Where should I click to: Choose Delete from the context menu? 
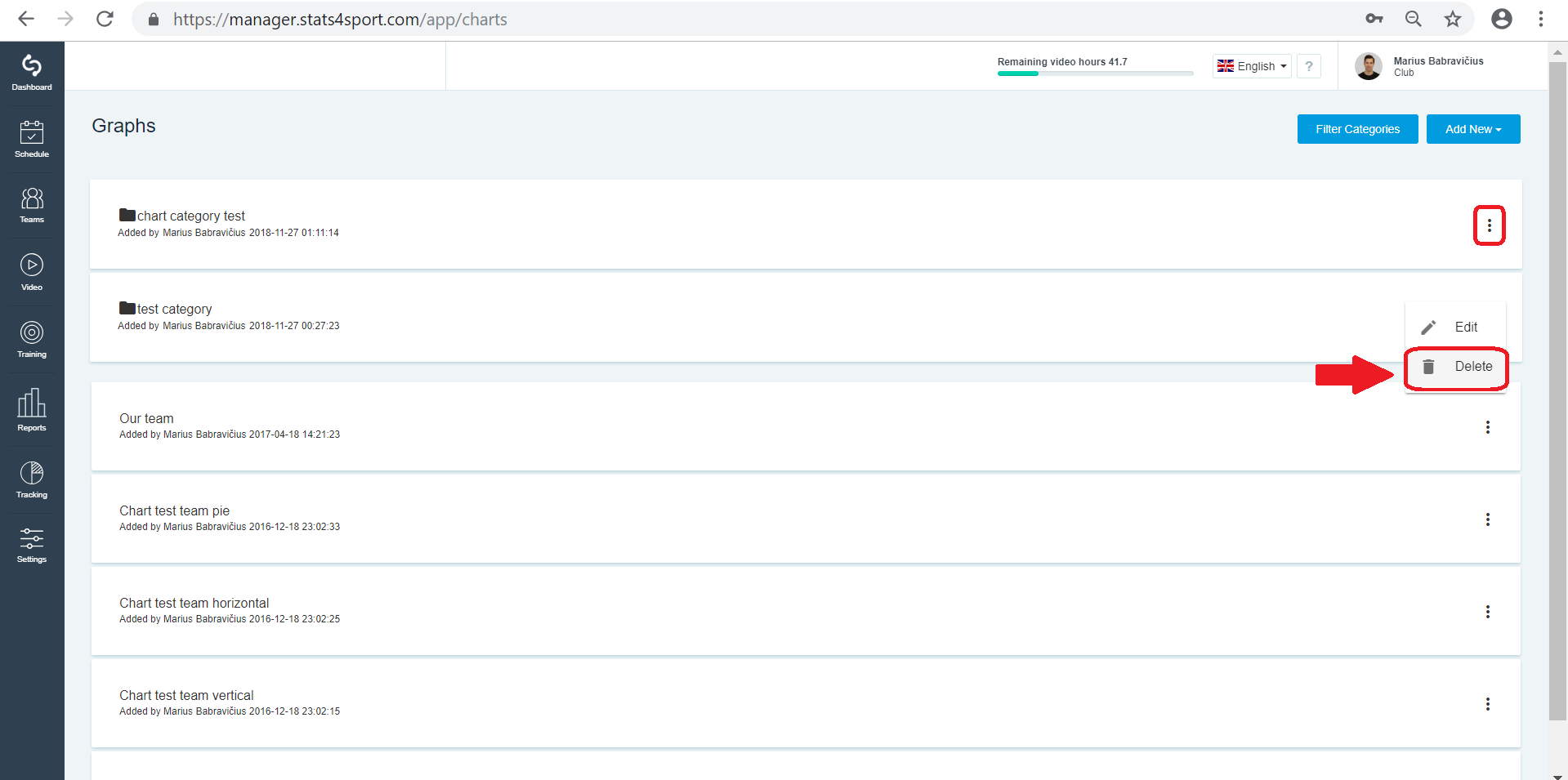coord(1455,367)
